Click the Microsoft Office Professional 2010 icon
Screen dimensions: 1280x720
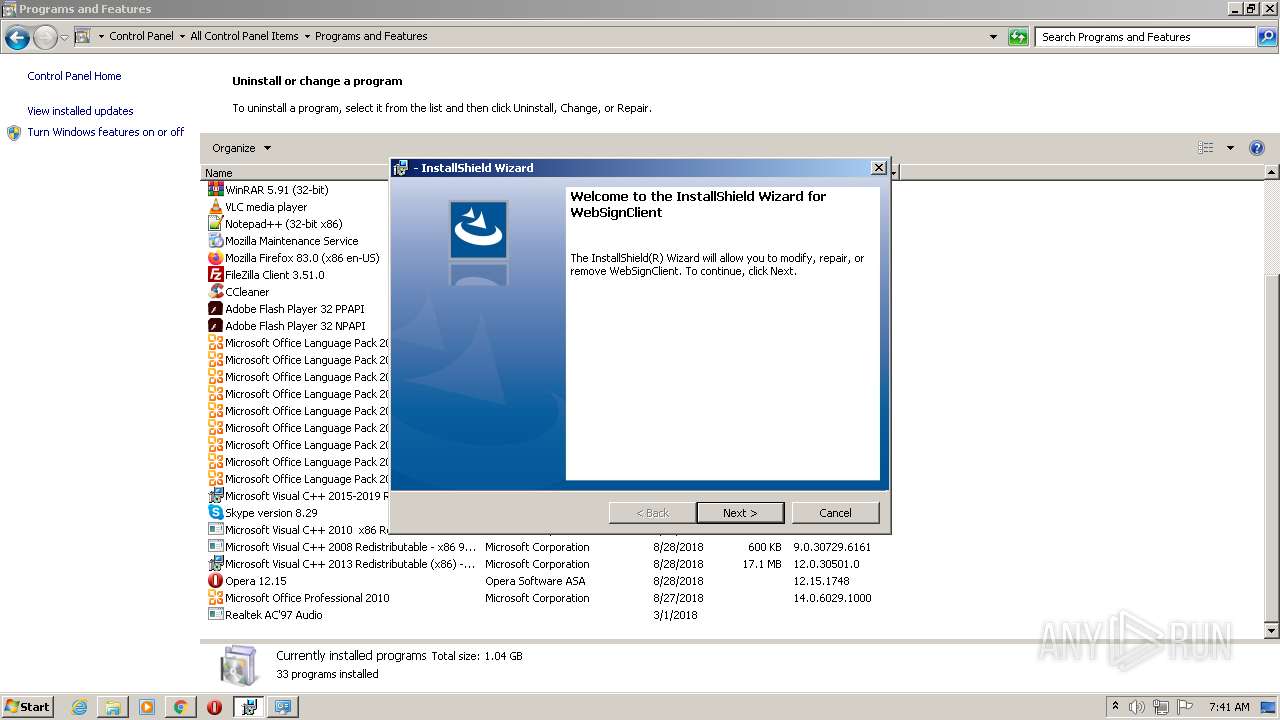pyautogui.click(x=215, y=597)
